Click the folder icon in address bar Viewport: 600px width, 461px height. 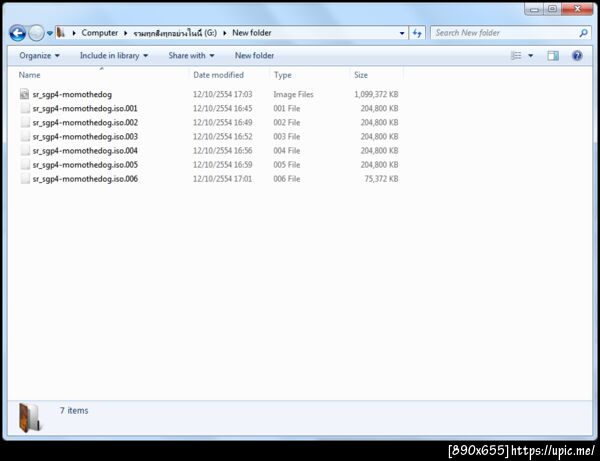[61, 33]
